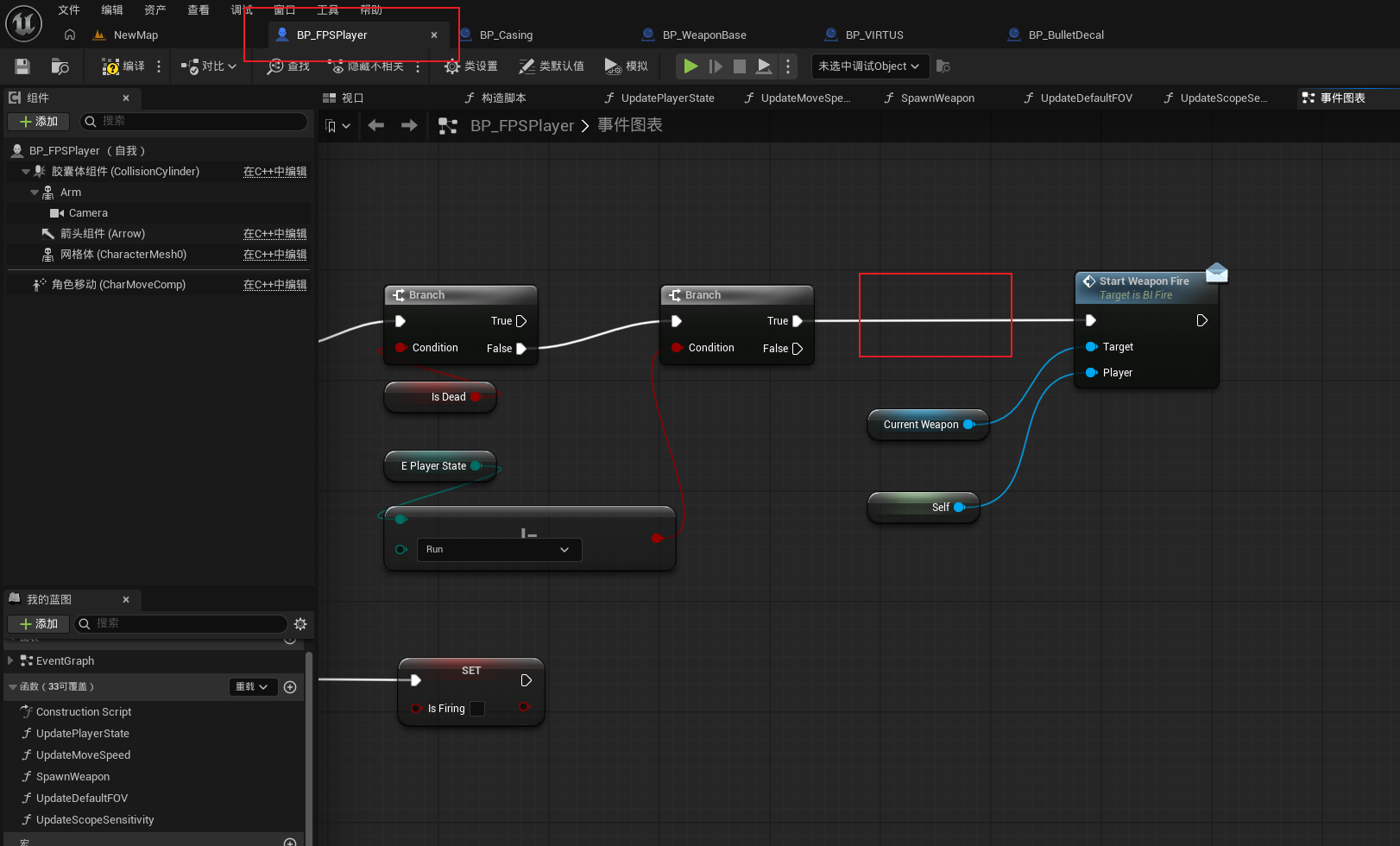Image resolution: width=1400 pixels, height=846 pixels.
Task: Click the home icon beside NewMap
Action: pos(70,35)
